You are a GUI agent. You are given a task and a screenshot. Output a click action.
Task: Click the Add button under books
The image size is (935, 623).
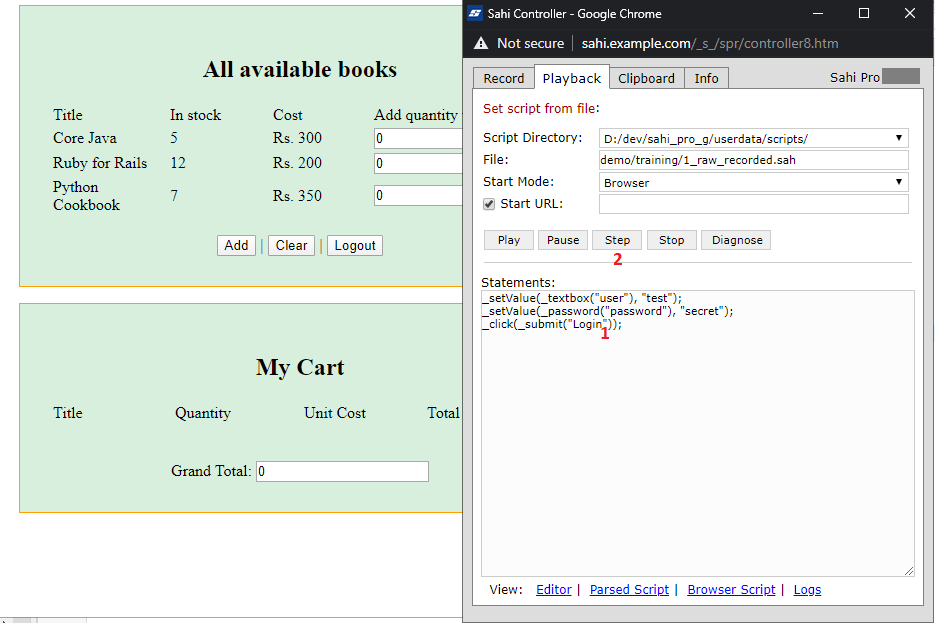click(236, 246)
